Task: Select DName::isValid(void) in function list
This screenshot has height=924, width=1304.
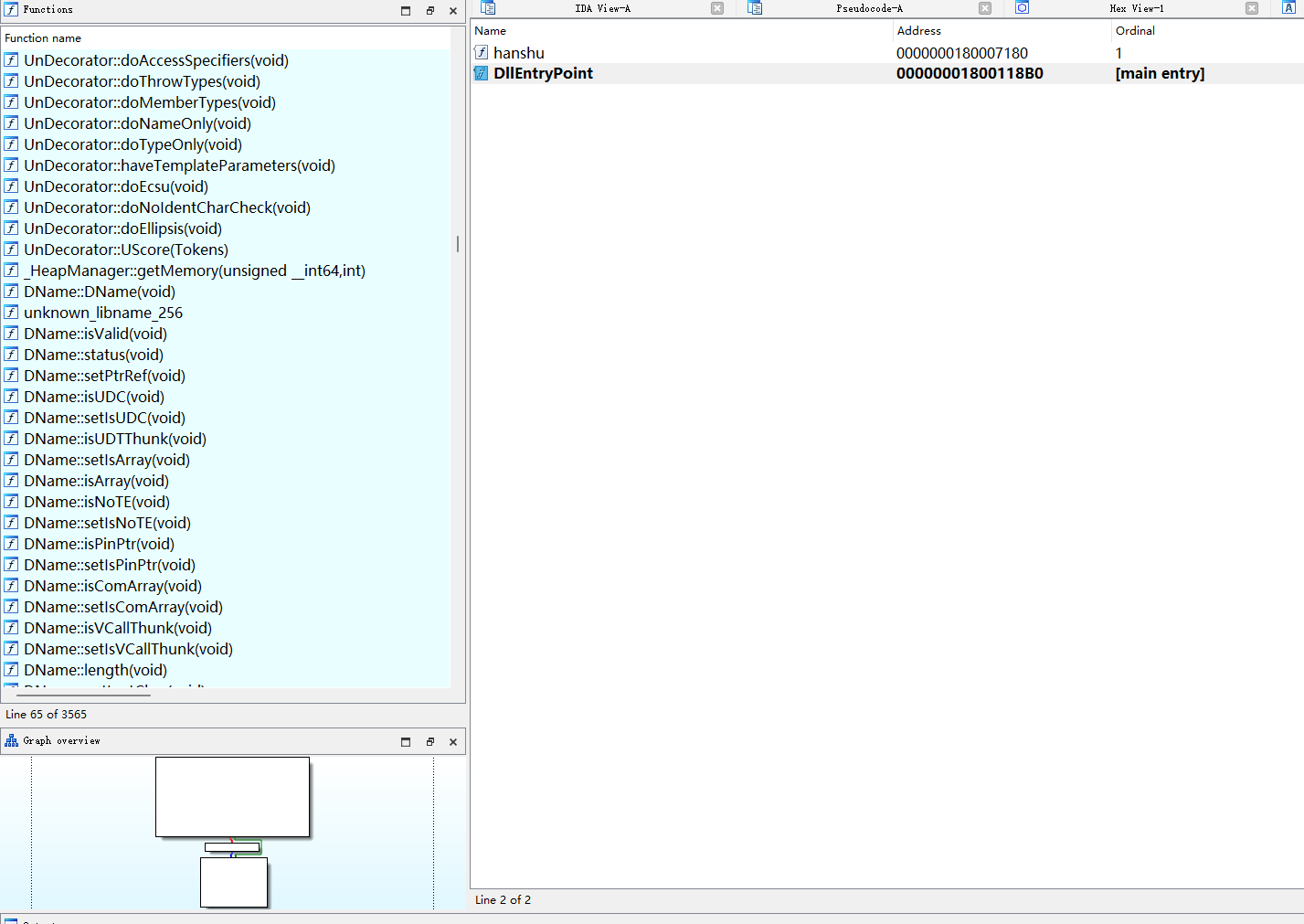Action: tap(95, 334)
